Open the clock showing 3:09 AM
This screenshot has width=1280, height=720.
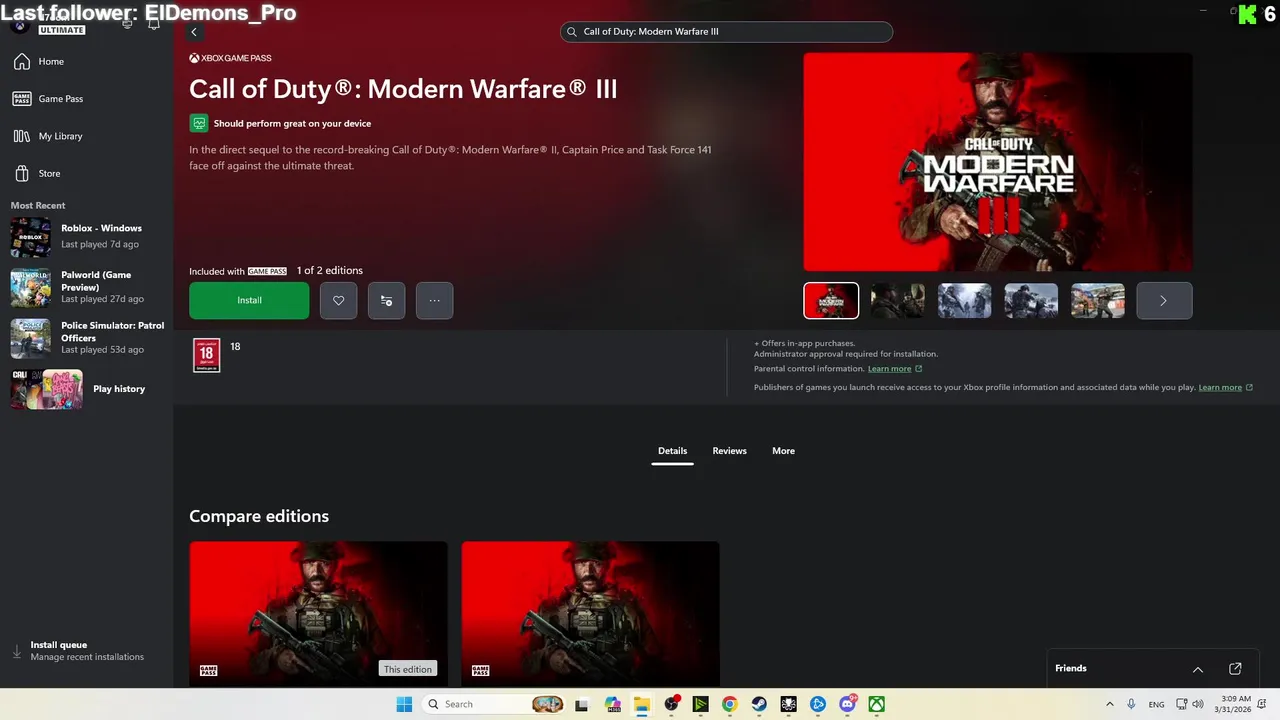click(x=1235, y=704)
